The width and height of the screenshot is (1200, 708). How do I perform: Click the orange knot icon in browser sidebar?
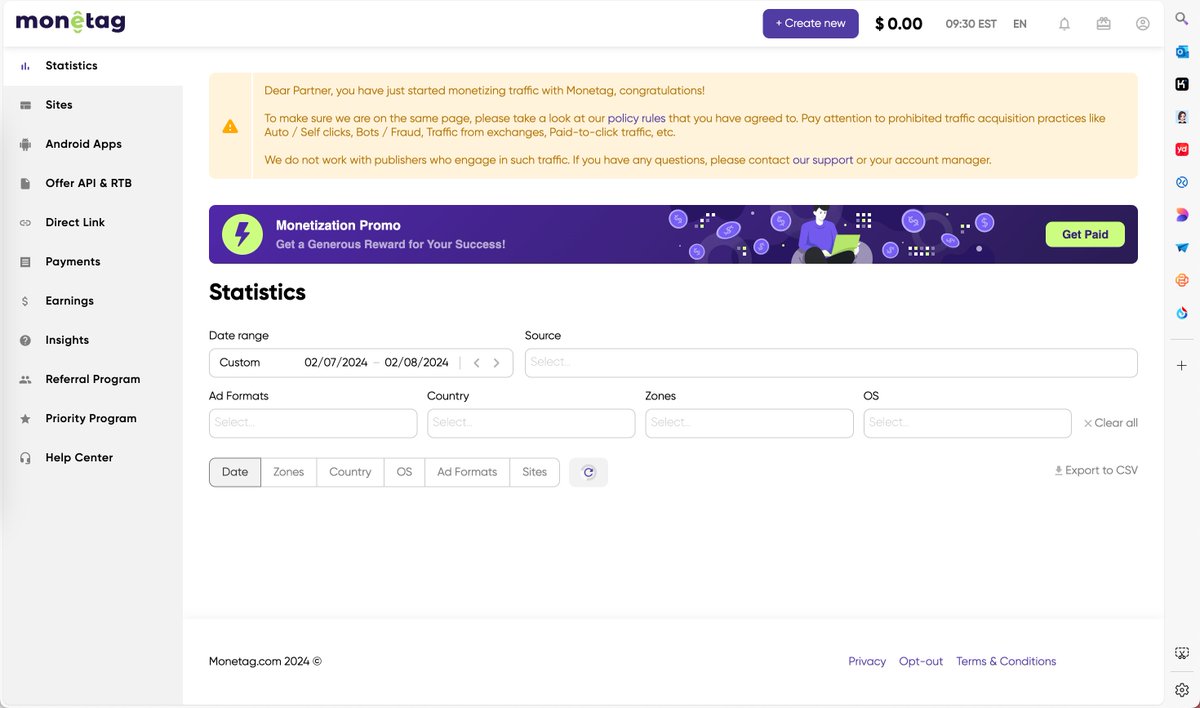coord(1182,280)
